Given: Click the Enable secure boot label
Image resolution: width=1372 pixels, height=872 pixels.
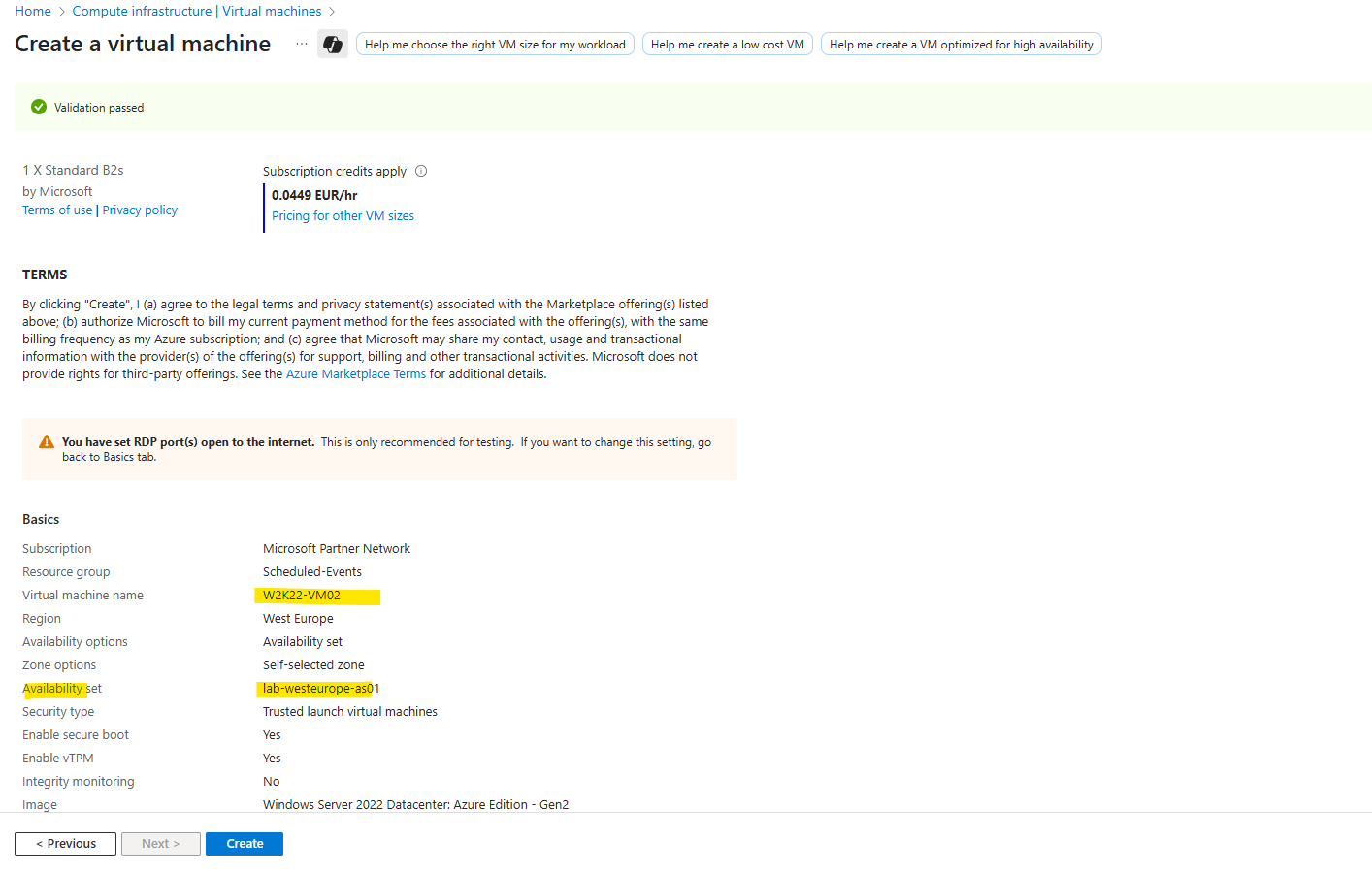Looking at the screenshot, I should [x=76, y=735].
